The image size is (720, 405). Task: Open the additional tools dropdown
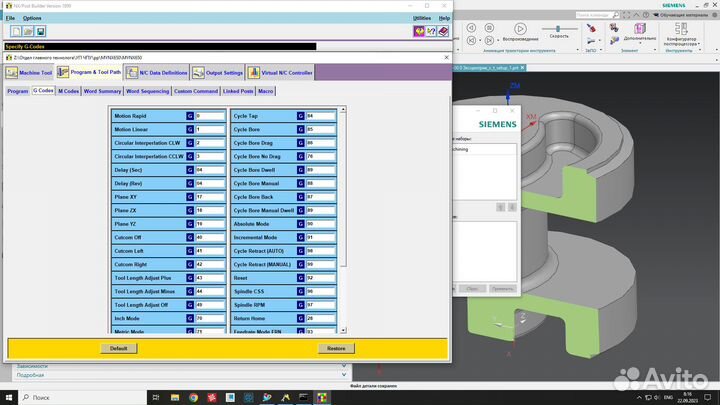click(x=639, y=40)
